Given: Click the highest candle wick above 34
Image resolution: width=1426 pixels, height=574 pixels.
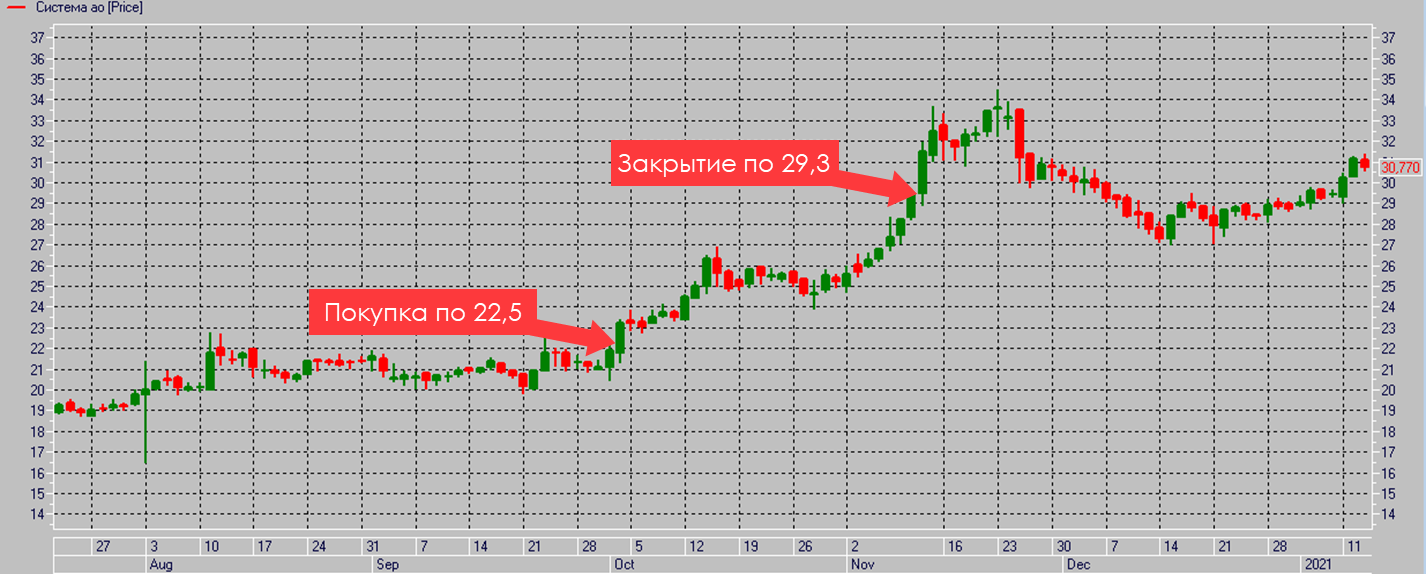Looking at the screenshot, I should tap(997, 98).
